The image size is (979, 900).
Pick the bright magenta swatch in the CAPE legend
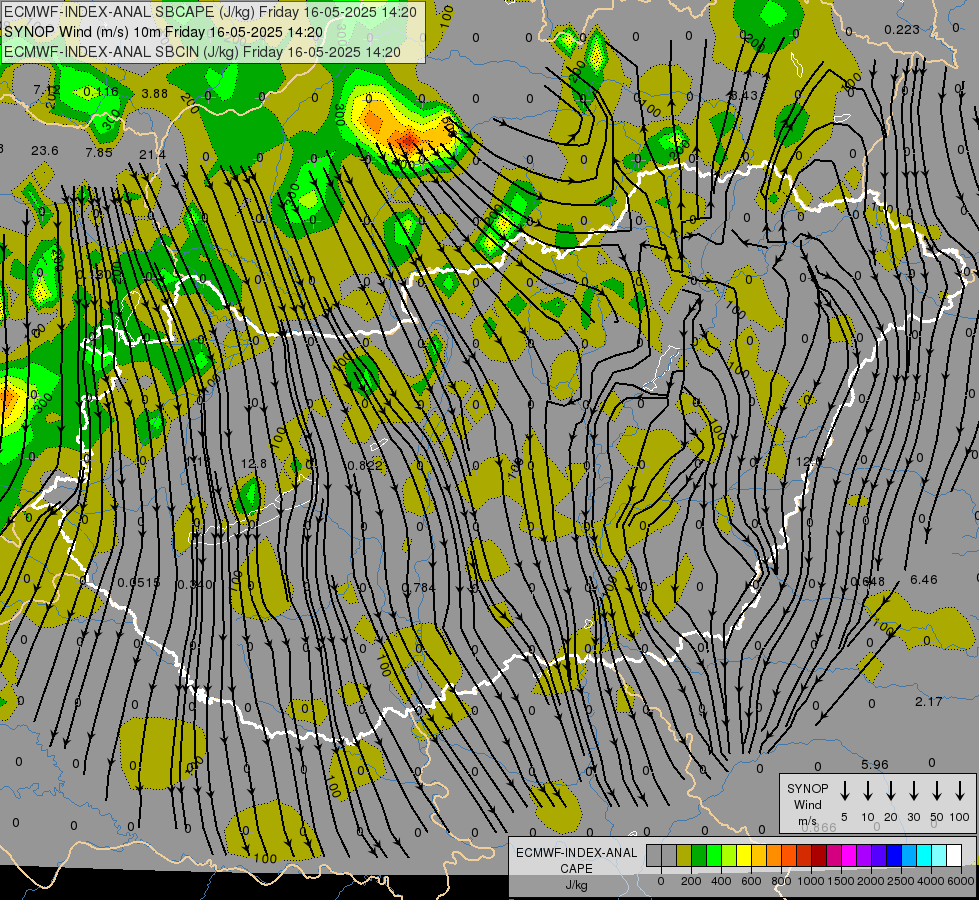tap(849, 855)
